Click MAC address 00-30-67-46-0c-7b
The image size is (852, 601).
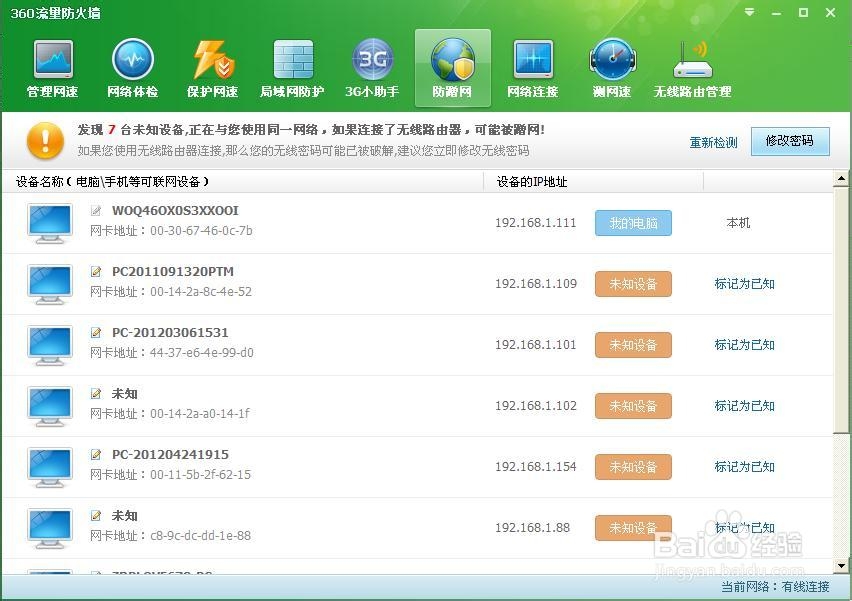click(201, 231)
